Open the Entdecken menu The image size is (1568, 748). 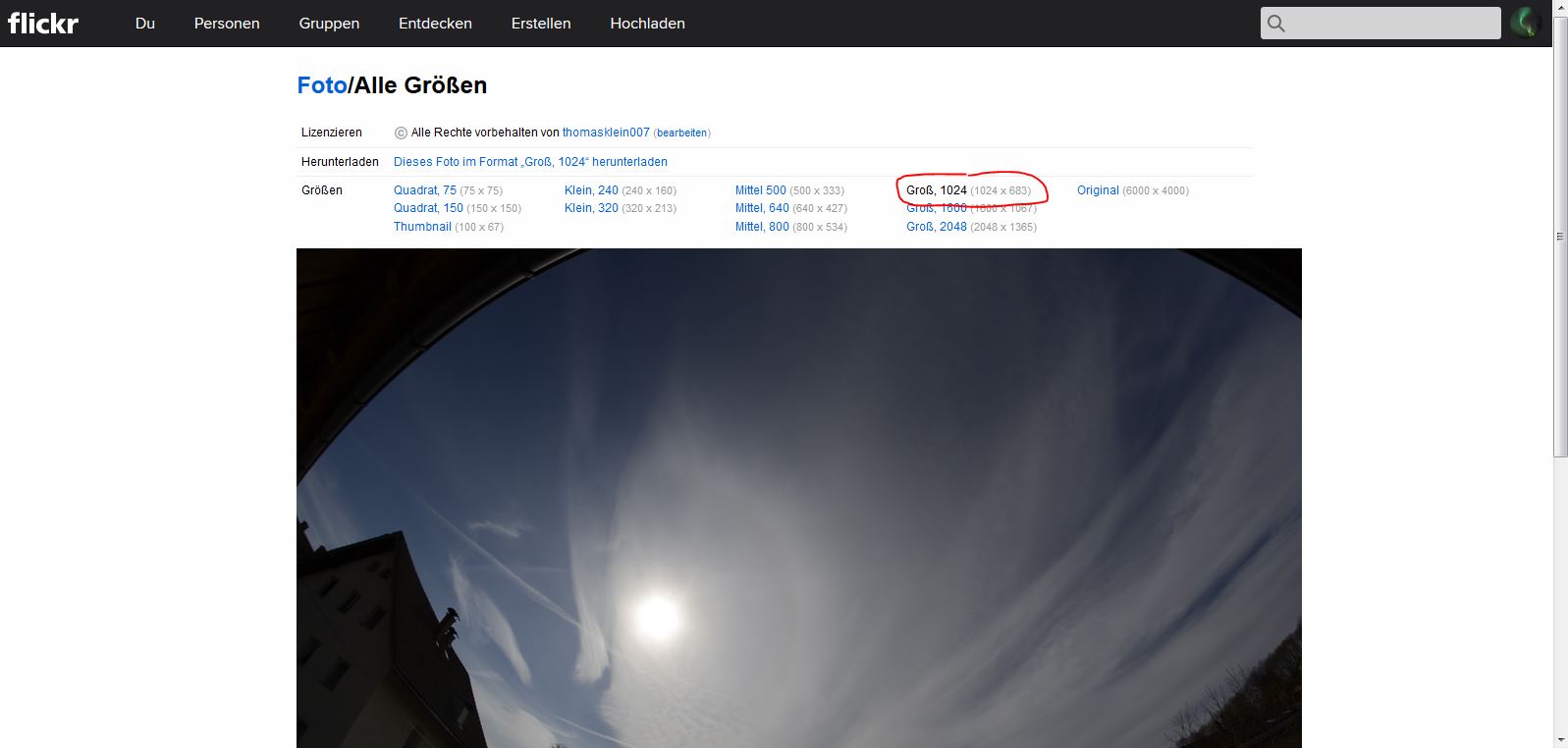click(x=435, y=24)
